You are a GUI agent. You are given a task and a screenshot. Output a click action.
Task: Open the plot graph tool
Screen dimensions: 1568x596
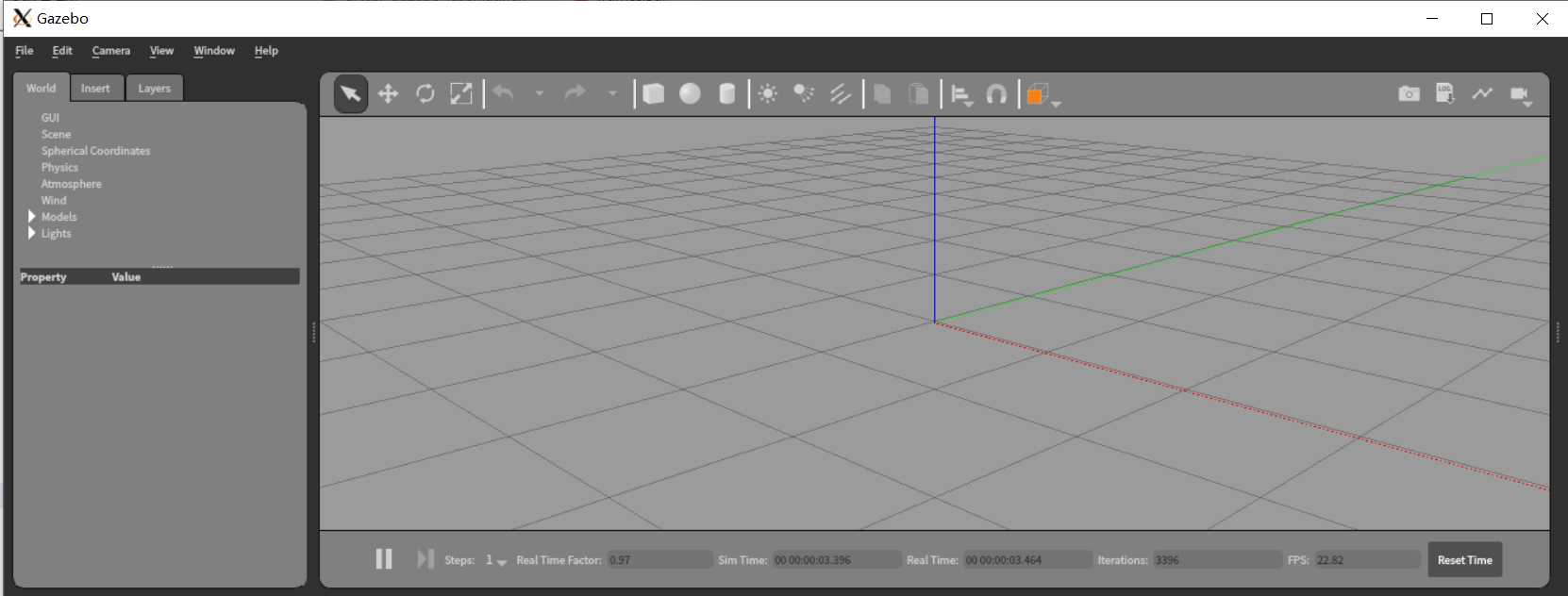pos(1482,93)
